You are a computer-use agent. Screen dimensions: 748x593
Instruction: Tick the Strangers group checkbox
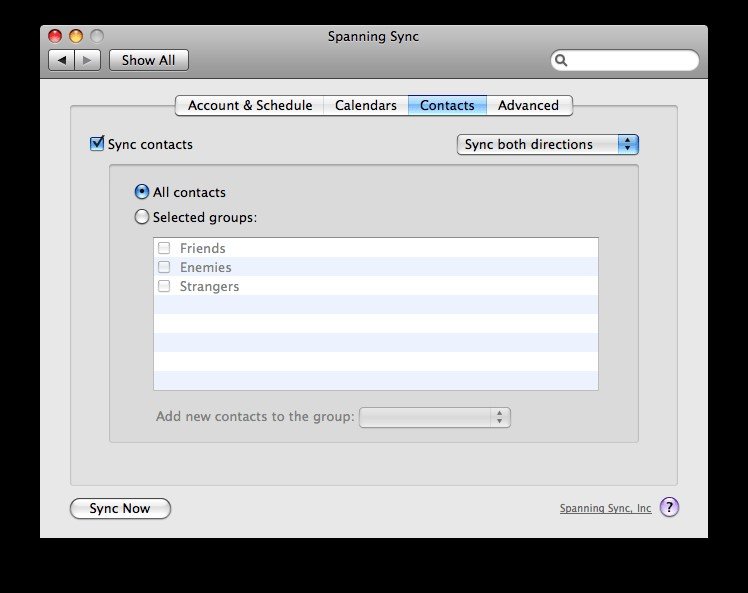(x=164, y=286)
